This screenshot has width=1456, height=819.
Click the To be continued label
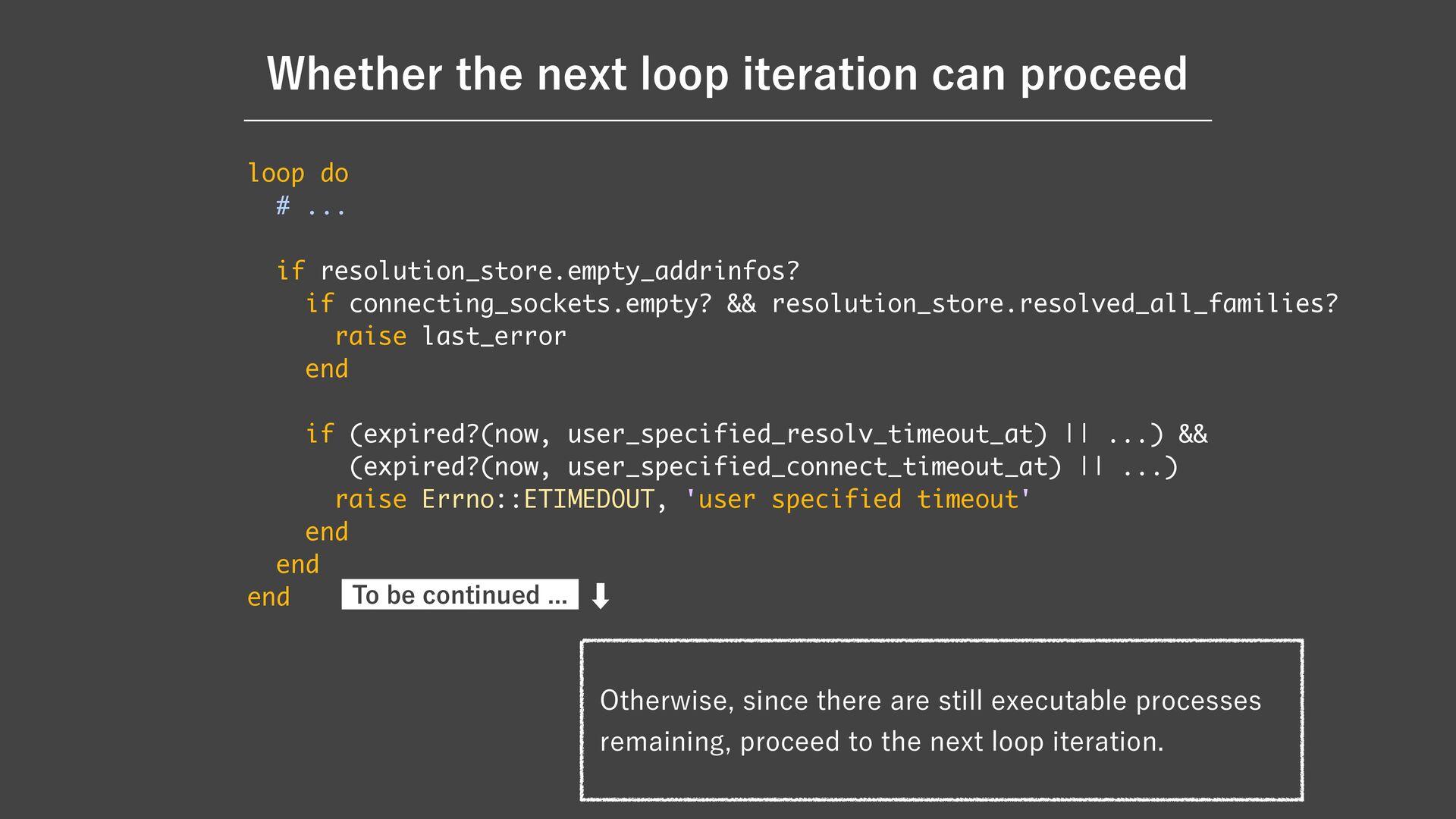tap(460, 595)
